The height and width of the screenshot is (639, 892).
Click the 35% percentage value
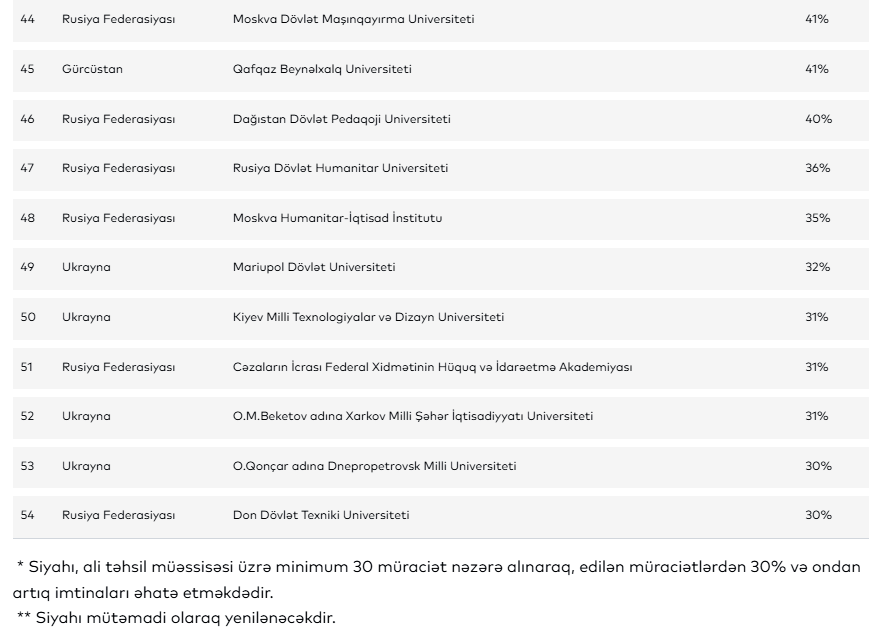(x=818, y=218)
